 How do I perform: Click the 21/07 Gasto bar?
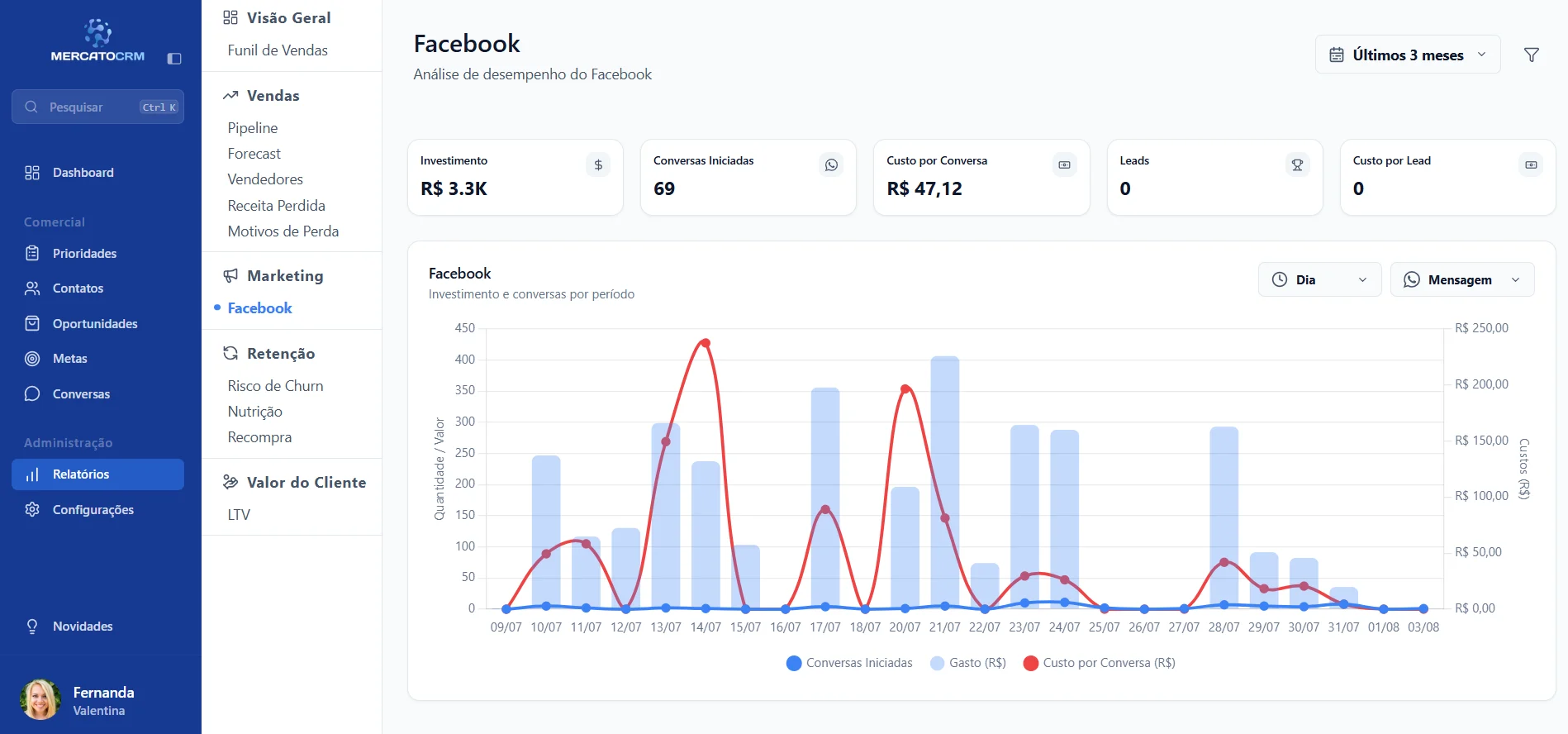point(944,482)
